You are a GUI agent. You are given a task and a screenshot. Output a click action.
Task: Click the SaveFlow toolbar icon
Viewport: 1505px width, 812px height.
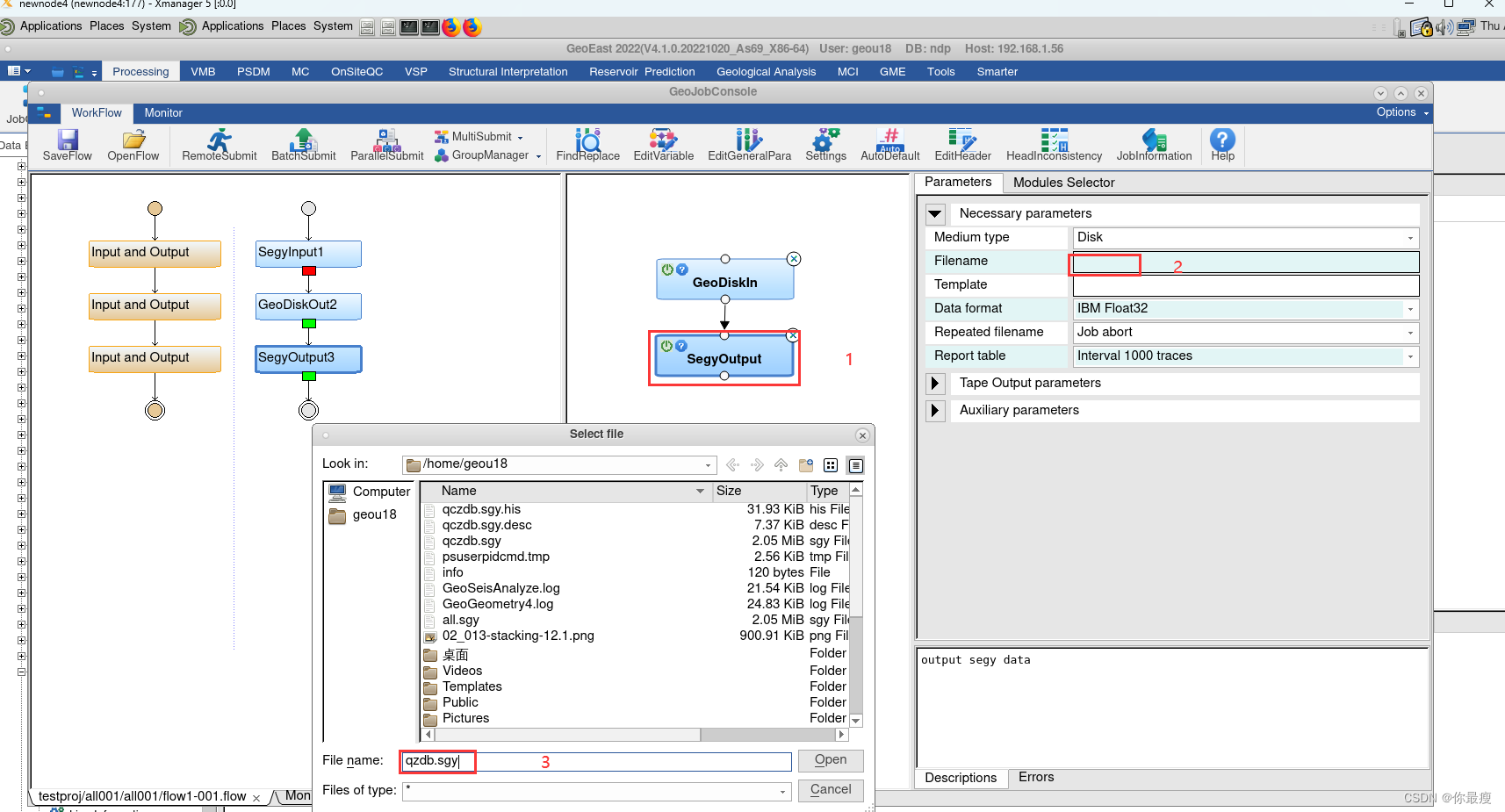point(68,140)
